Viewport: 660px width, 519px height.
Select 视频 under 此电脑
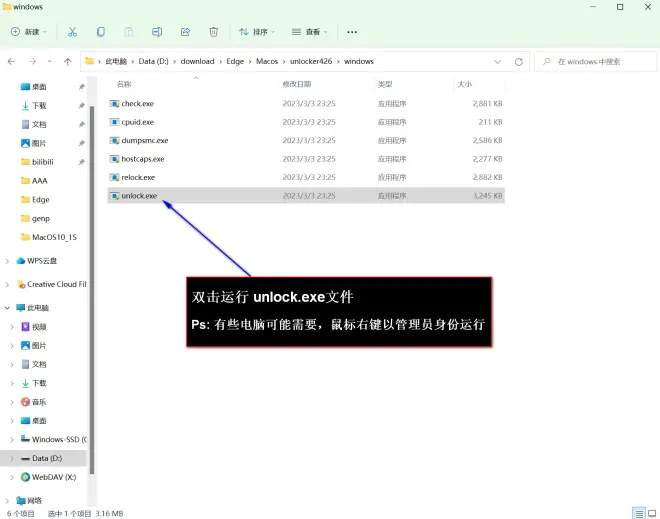(39, 327)
